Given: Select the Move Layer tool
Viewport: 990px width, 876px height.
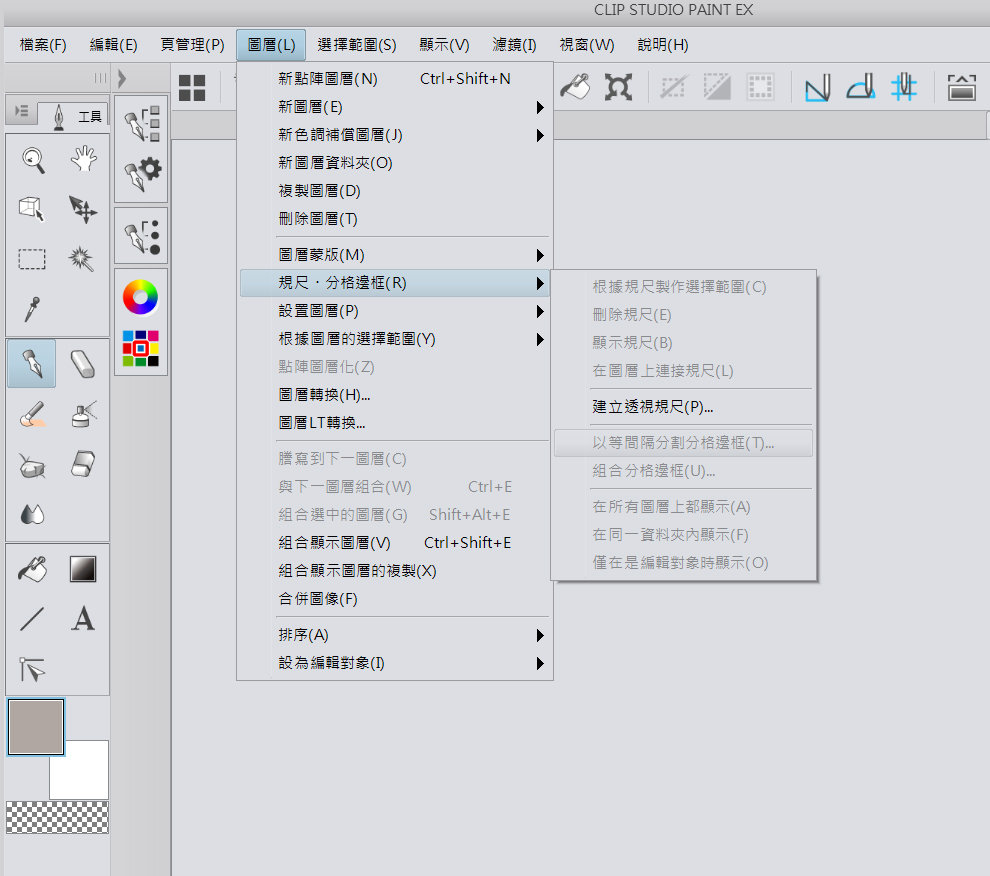Looking at the screenshot, I should pos(83,209).
